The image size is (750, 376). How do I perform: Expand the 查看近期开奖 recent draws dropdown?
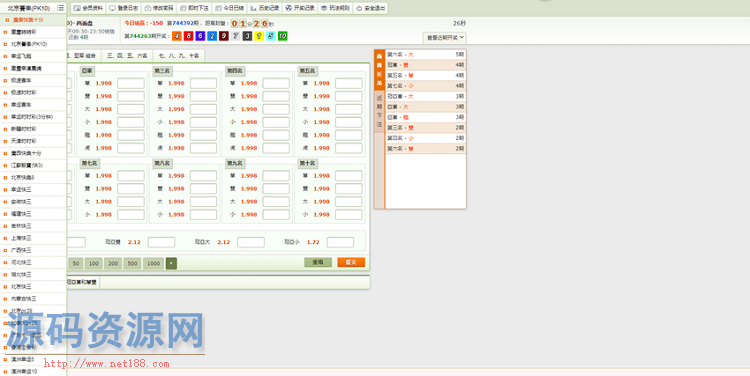click(444, 37)
